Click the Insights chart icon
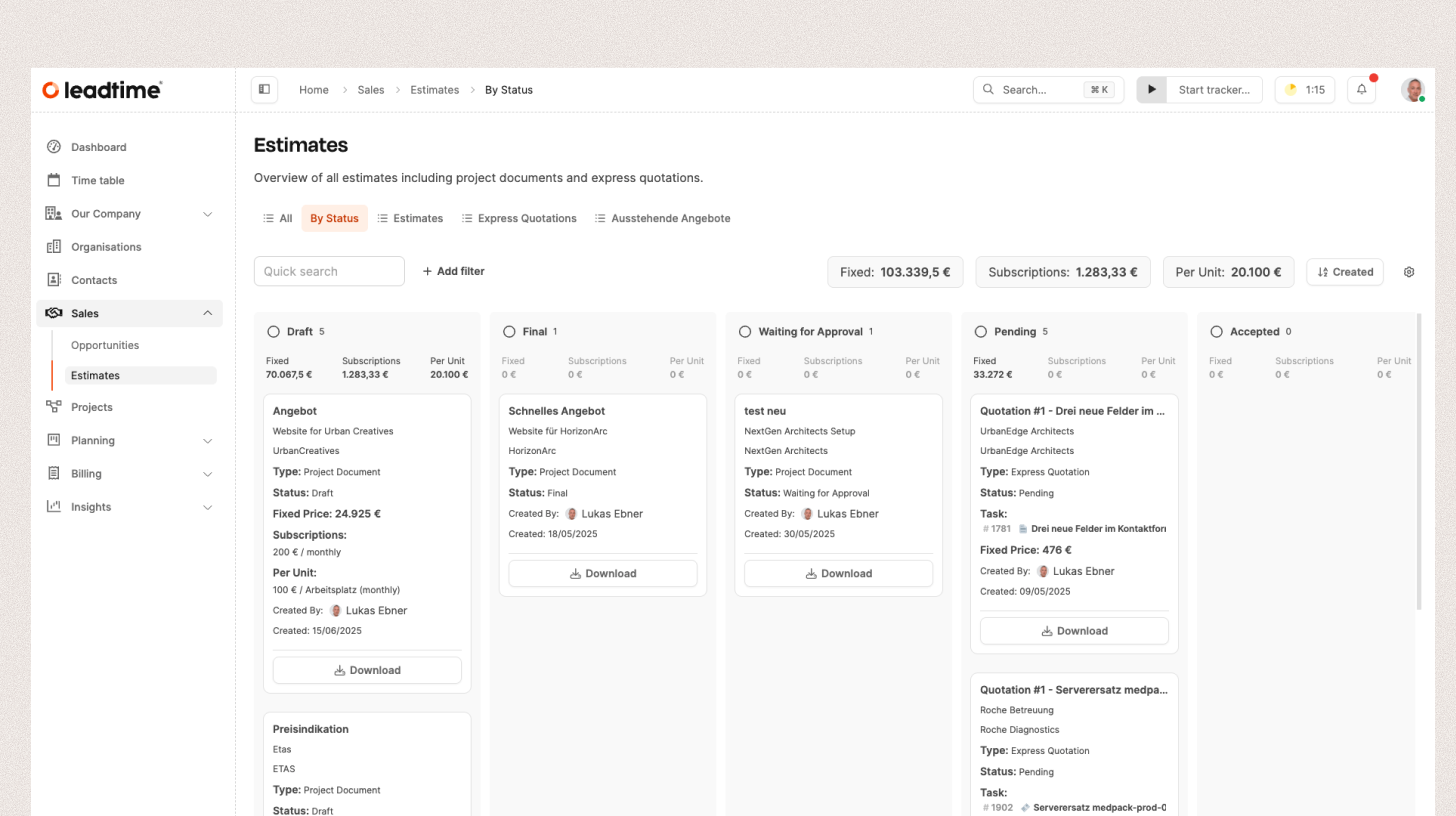Image resolution: width=1456 pixels, height=816 pixels. pyautogui.click(x=54, y=507)
